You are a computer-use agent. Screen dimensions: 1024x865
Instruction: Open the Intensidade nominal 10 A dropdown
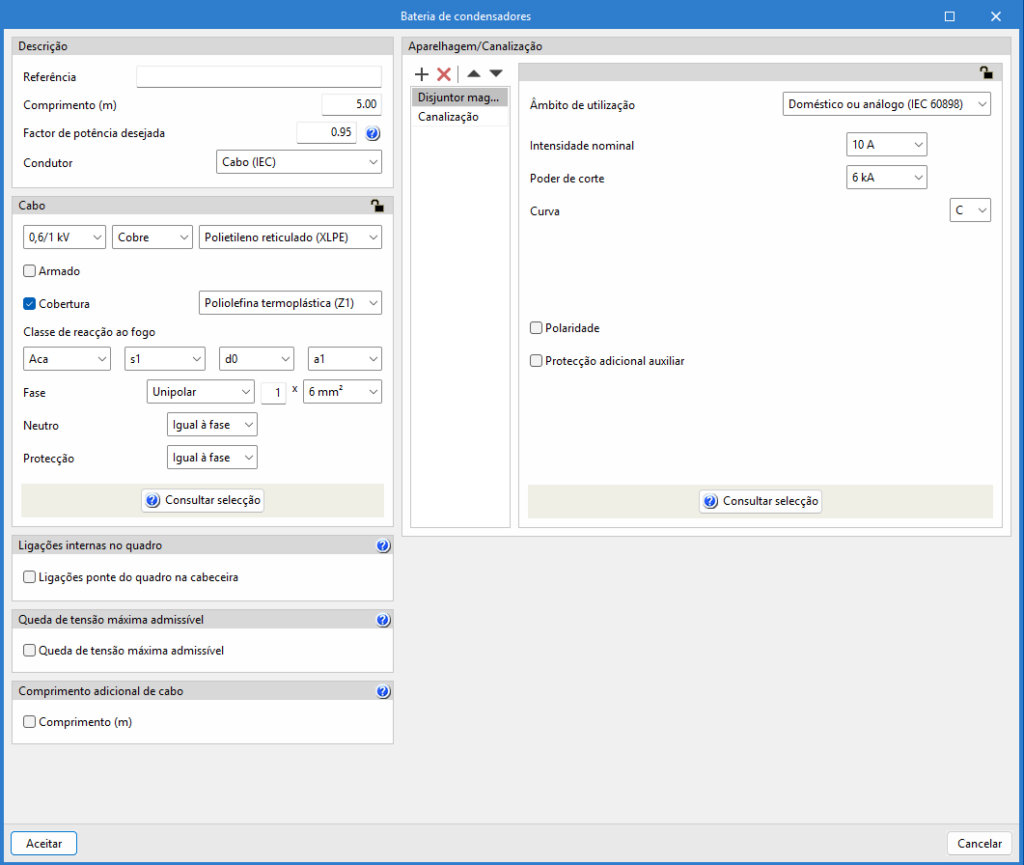887,144
